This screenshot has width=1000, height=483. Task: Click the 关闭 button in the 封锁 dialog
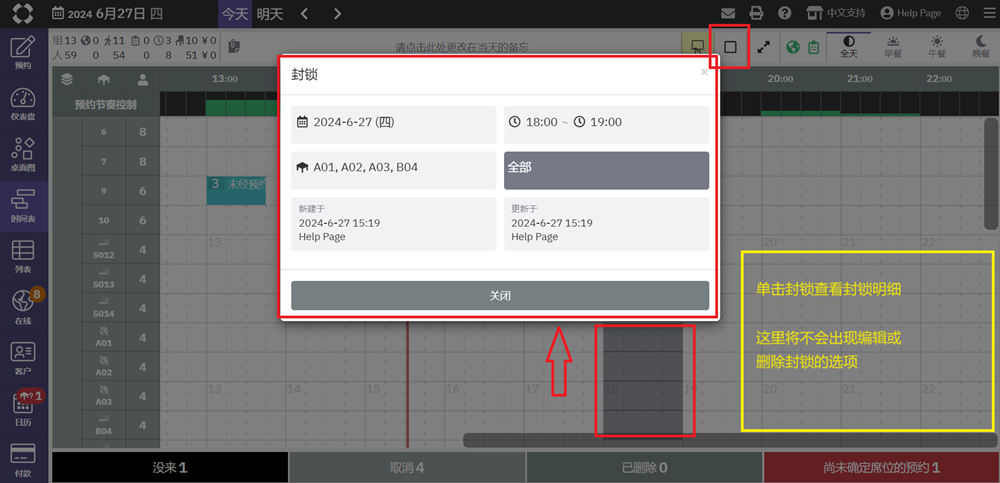pyautogui.click(x=500, y=295)
